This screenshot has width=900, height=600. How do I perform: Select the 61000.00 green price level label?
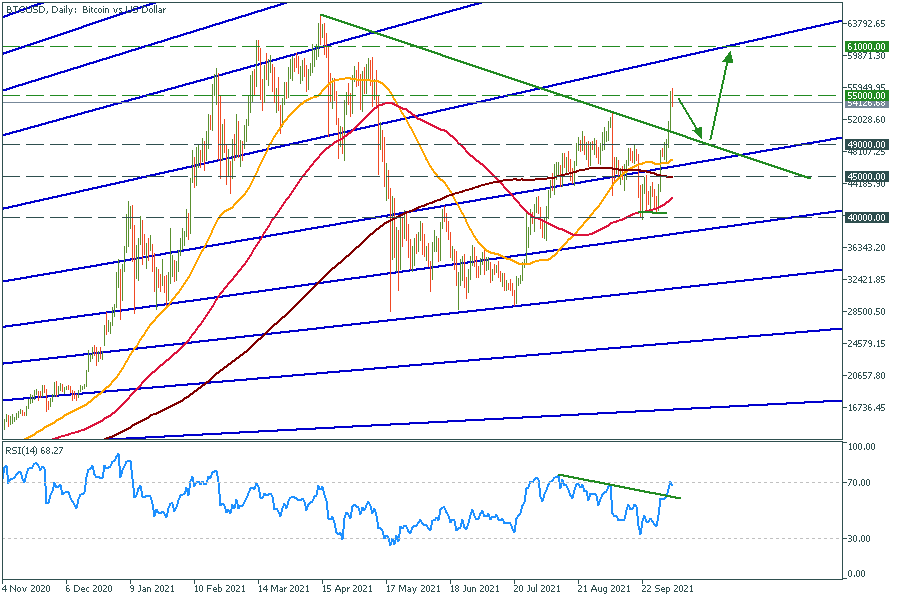(x=866, y=47)
